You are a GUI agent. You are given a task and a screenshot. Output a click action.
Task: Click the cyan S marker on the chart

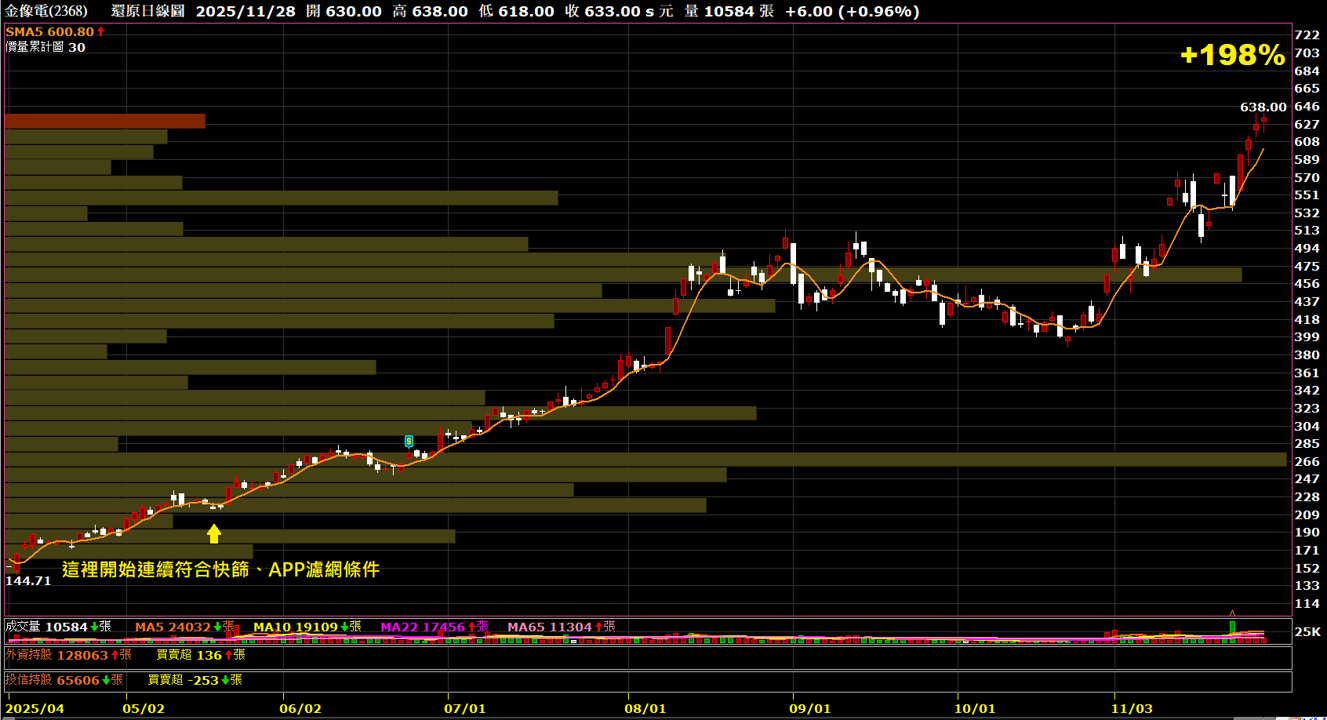408,440
